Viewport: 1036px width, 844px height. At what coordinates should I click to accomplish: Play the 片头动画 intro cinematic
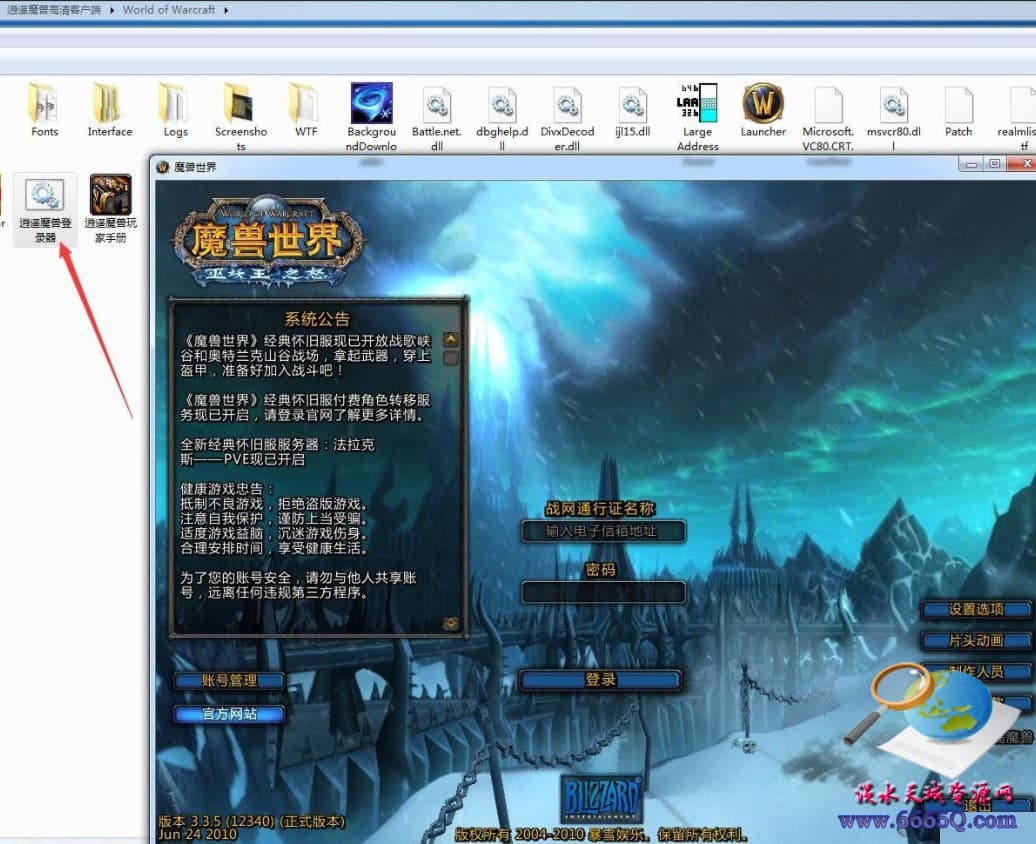pos(977,640)
